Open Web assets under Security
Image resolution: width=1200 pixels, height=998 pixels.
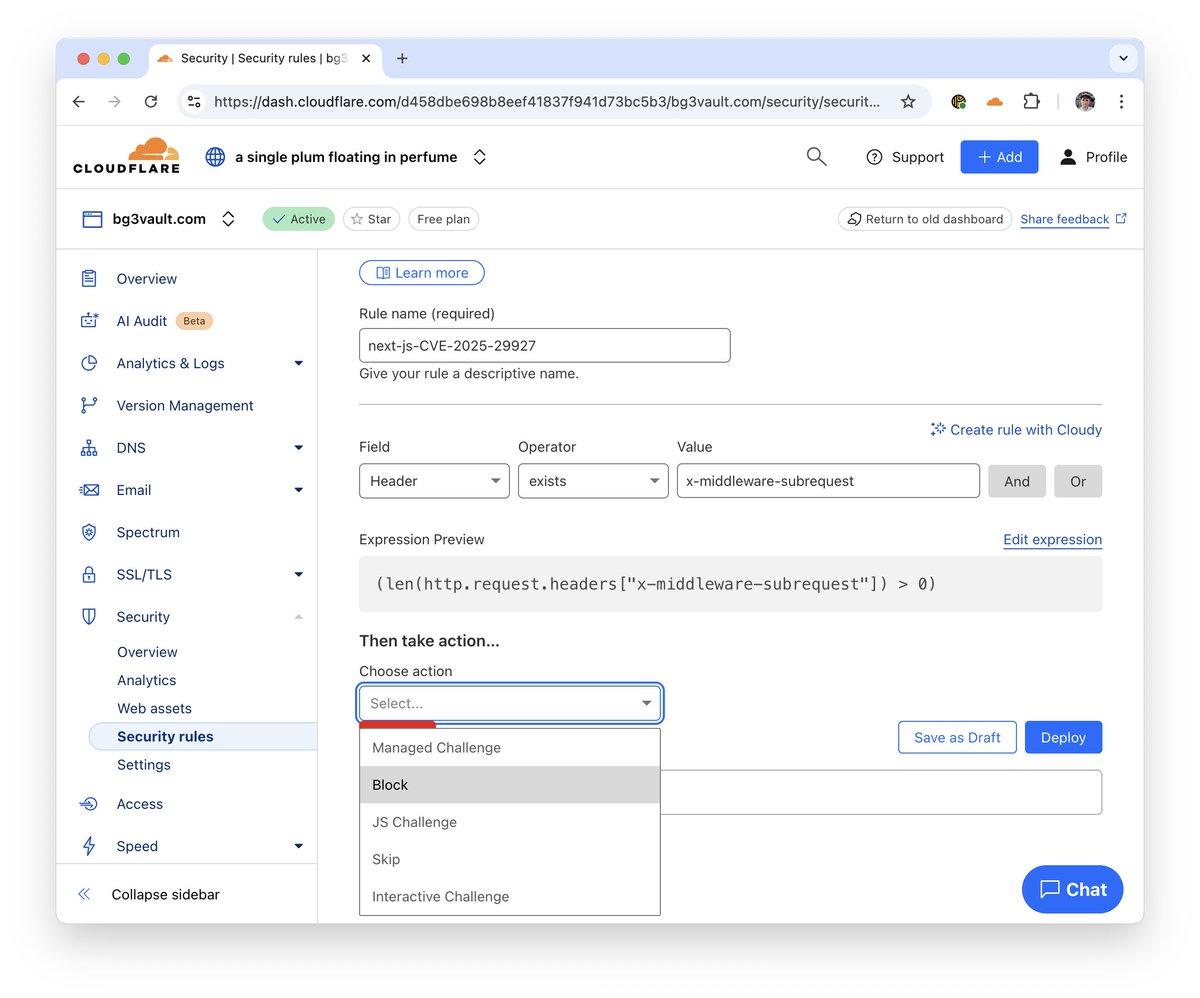point(154,708)
